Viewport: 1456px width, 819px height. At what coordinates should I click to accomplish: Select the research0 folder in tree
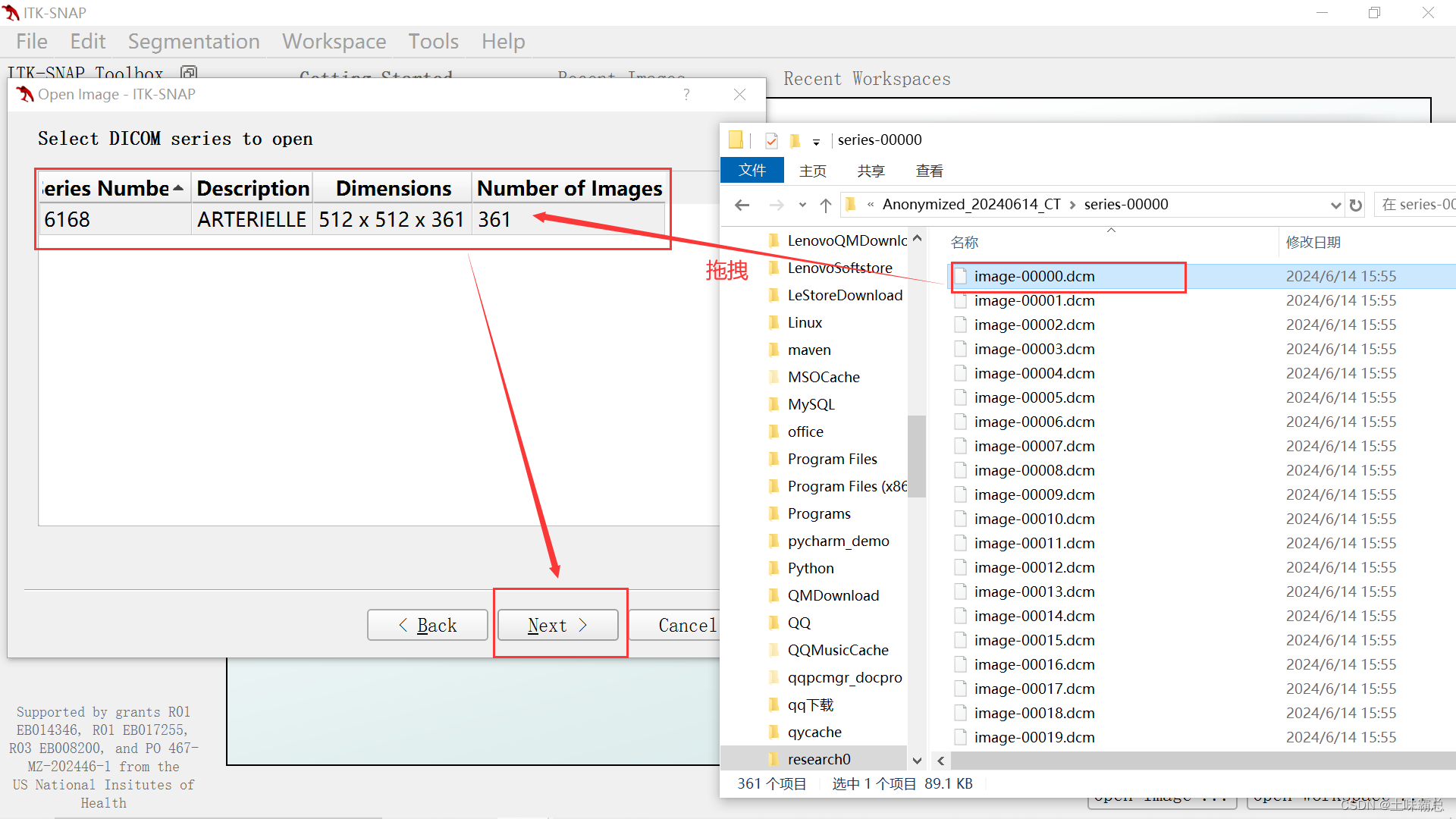coord(818,759)
